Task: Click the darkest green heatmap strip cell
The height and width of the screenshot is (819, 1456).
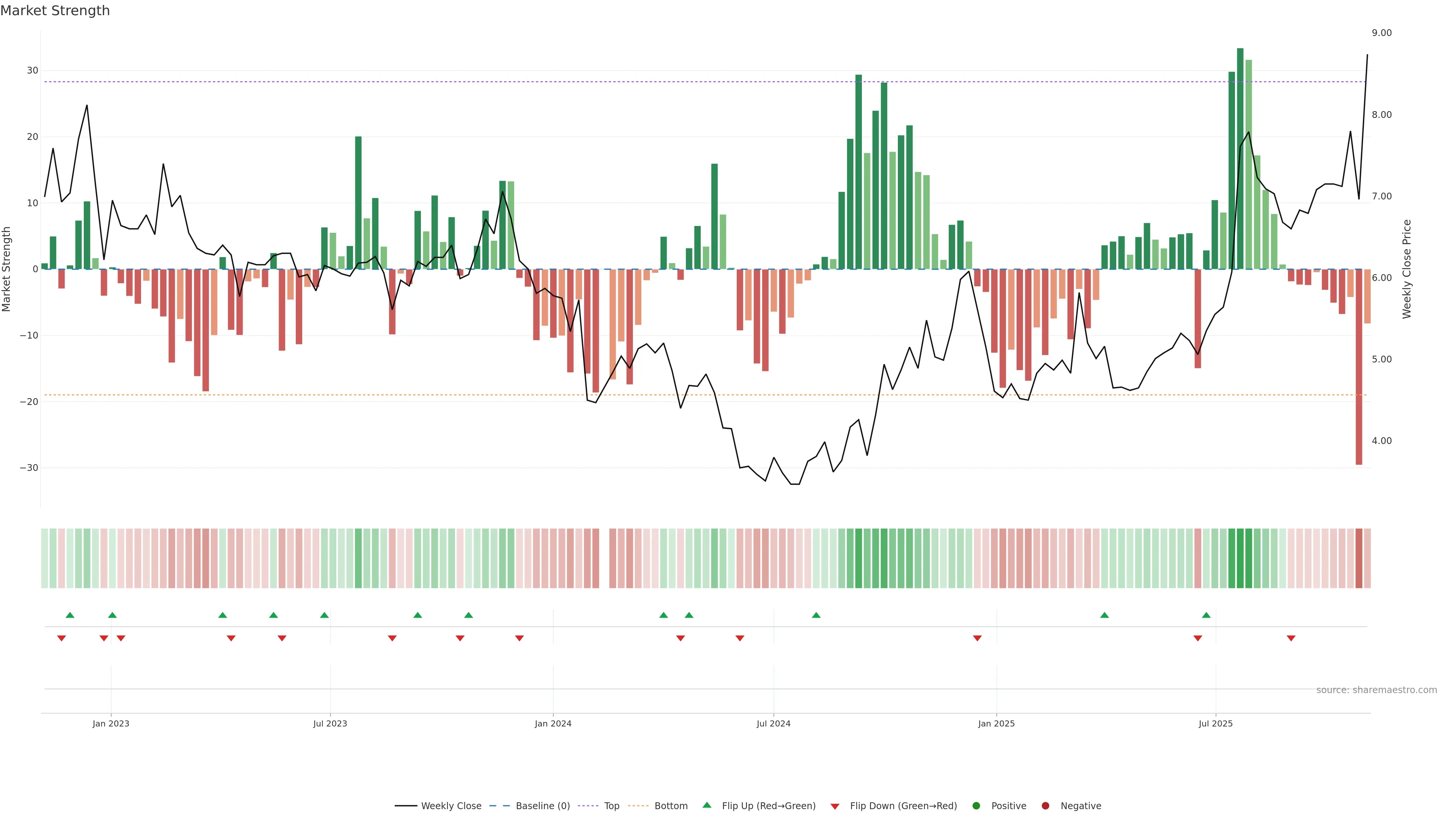Action: (1240, 558)
